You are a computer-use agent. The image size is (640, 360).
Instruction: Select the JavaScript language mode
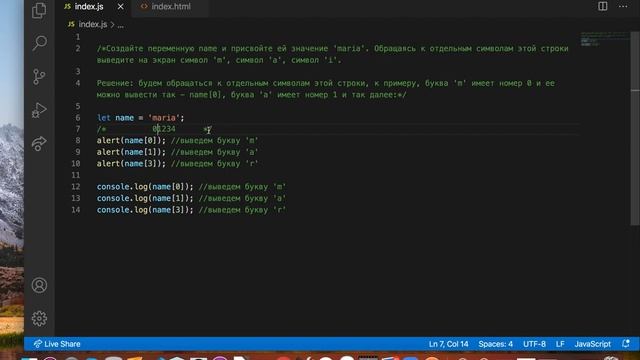(592, 344)
